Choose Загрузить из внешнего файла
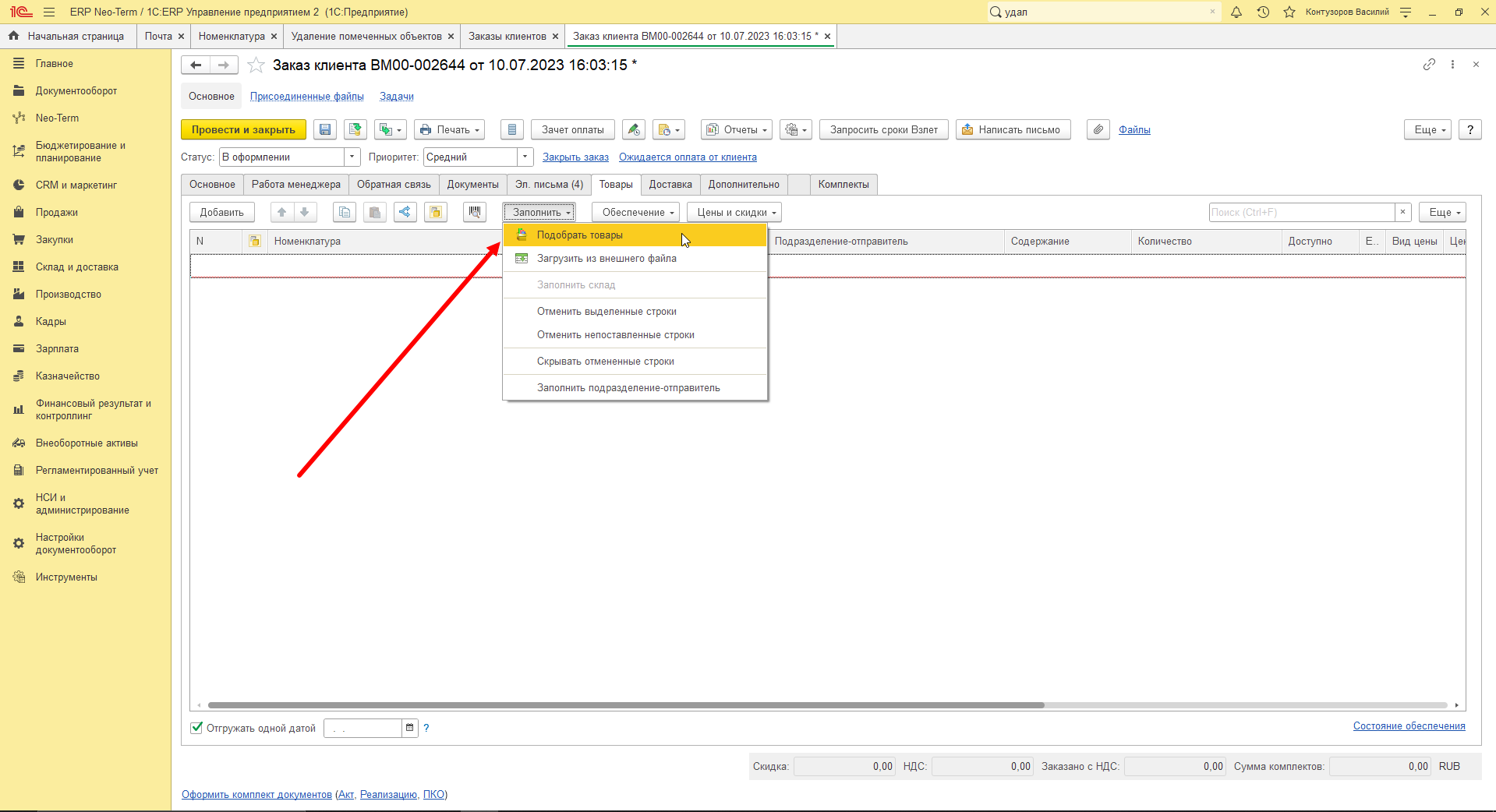1496x812 pixels. pos(635,259)
